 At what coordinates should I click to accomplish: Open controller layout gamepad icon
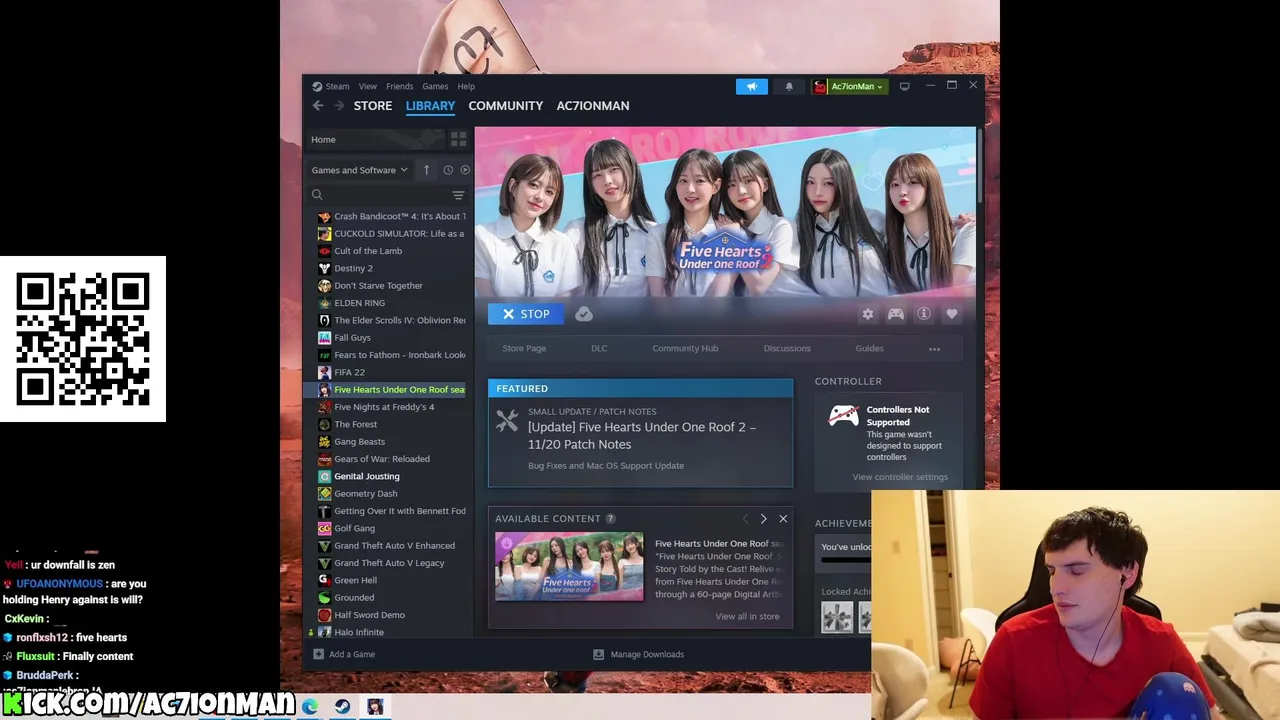(x=896, y=314)
